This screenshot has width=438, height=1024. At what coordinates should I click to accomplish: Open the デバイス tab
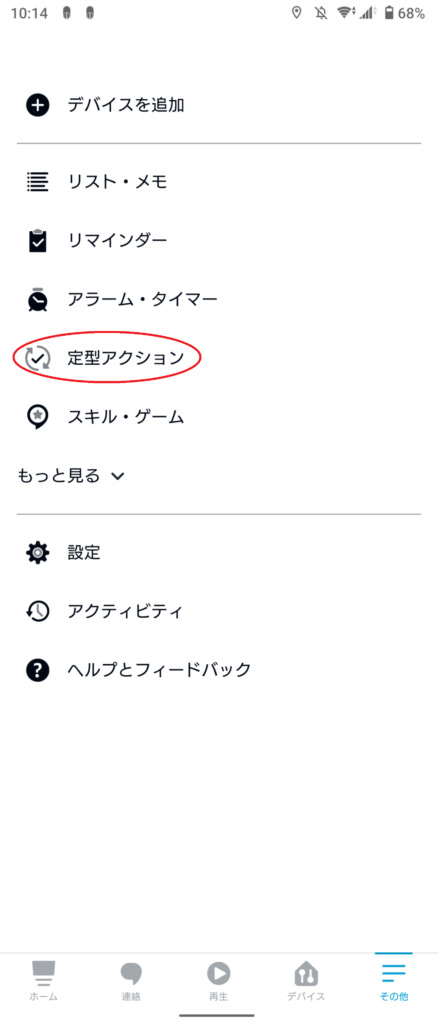click(x=306, y=980)
